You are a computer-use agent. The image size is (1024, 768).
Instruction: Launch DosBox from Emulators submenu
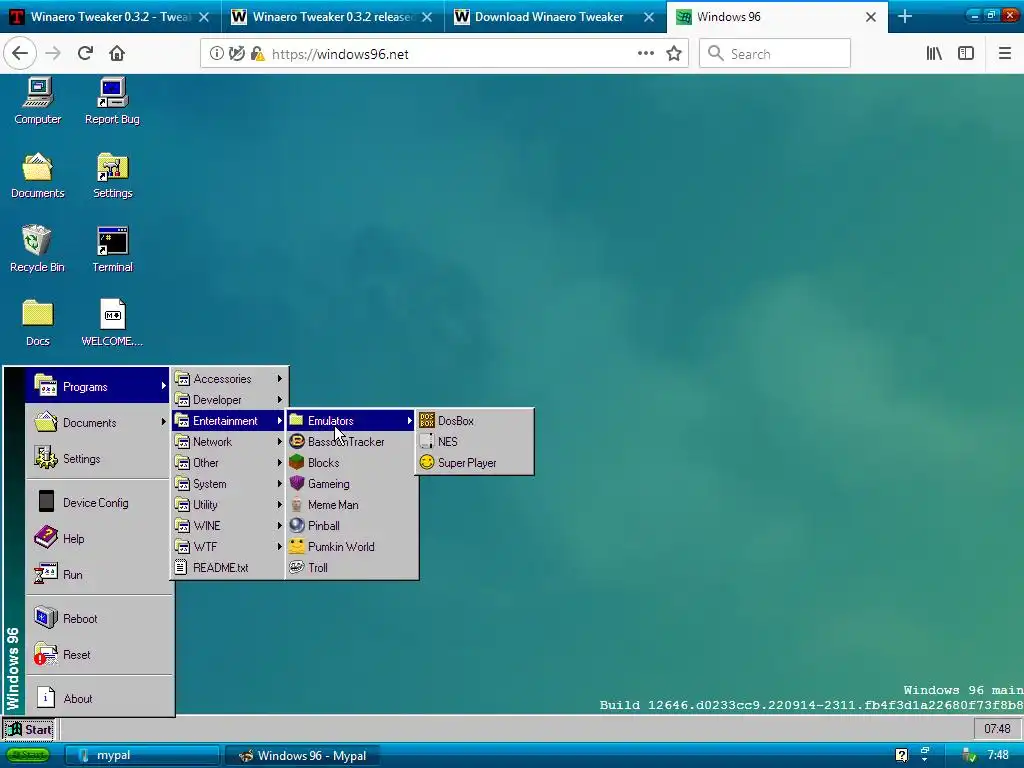[475, 421]
